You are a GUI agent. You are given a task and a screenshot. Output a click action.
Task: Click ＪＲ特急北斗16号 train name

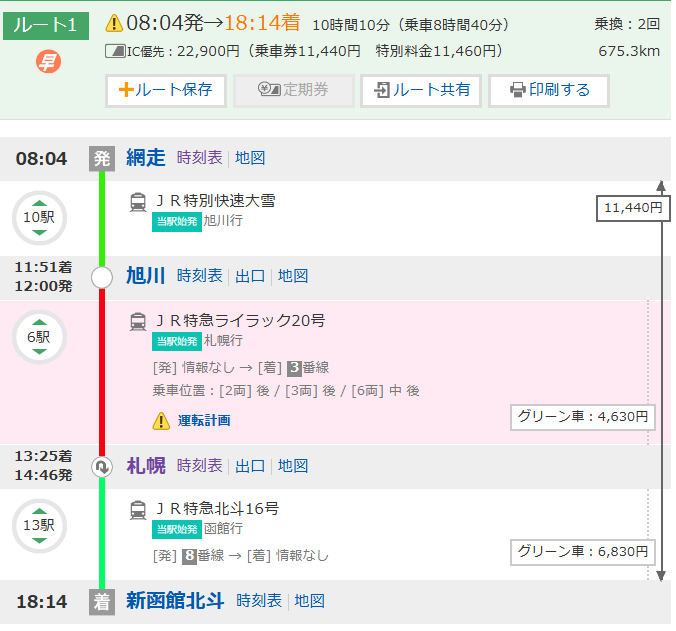(217, 509)
